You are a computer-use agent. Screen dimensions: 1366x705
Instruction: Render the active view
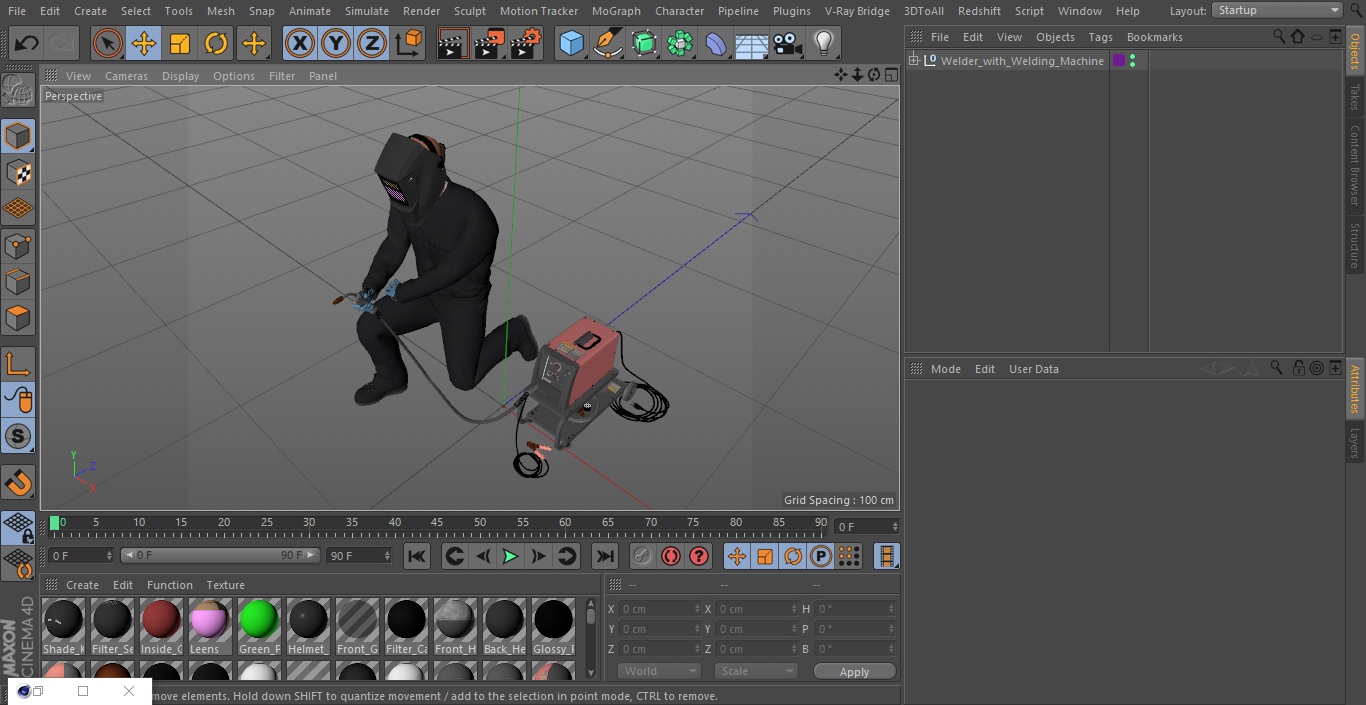click(453, 43)
